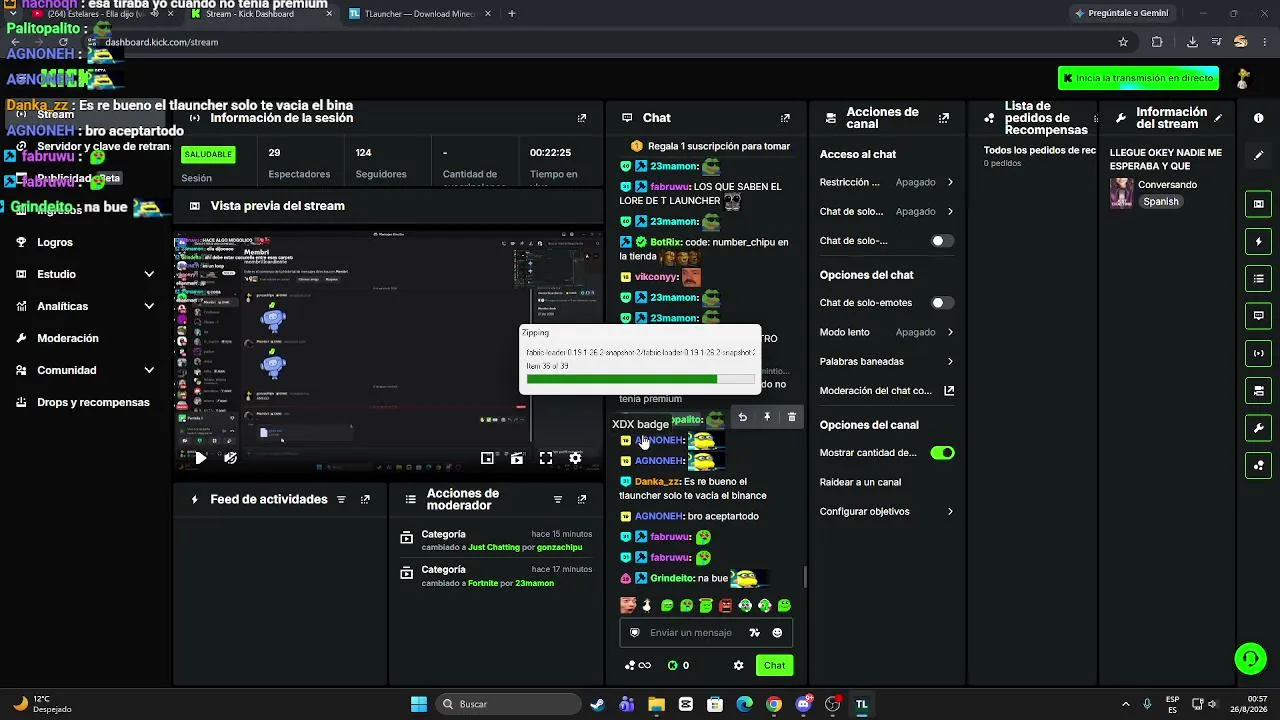Open the profile avatar menu
1280x720 pixels.
point(1243,78)
